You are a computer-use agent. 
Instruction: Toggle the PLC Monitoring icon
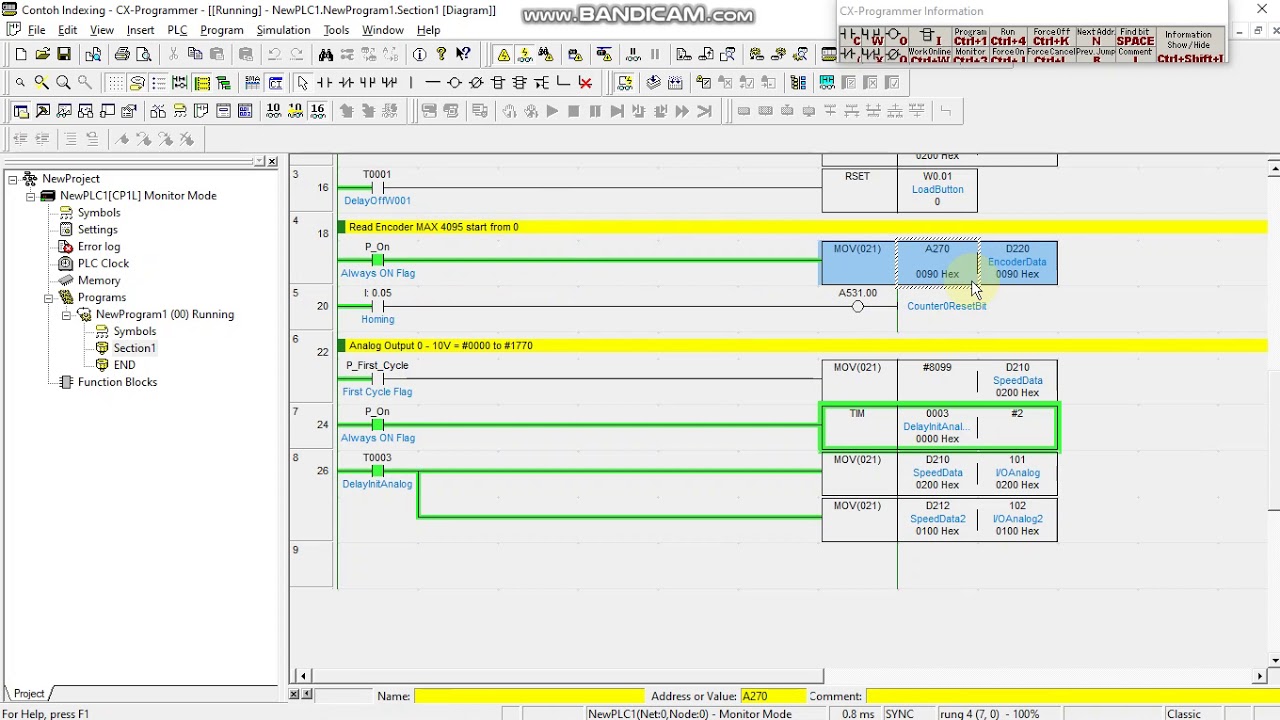[x=525, y=54]
